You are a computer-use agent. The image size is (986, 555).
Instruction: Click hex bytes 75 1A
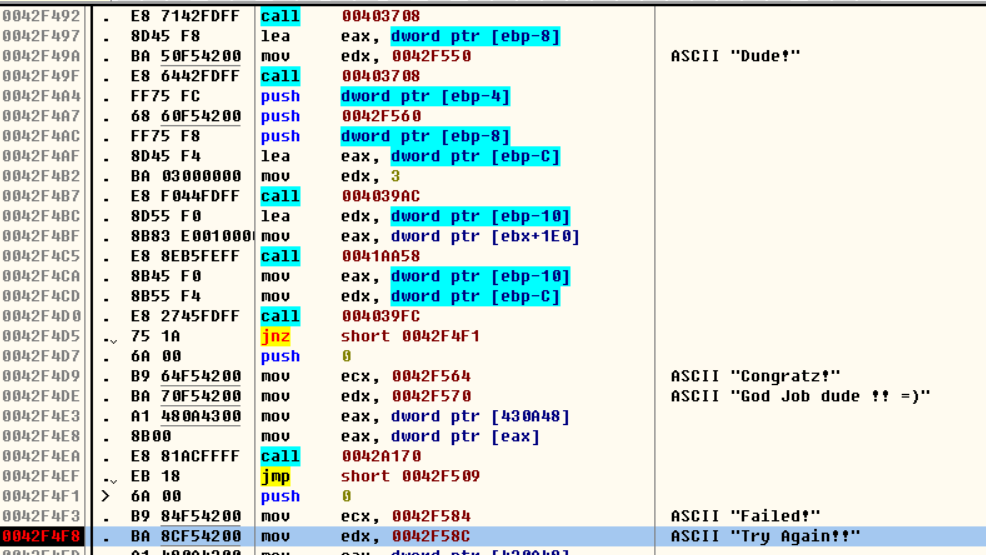[x=155, y=336]
